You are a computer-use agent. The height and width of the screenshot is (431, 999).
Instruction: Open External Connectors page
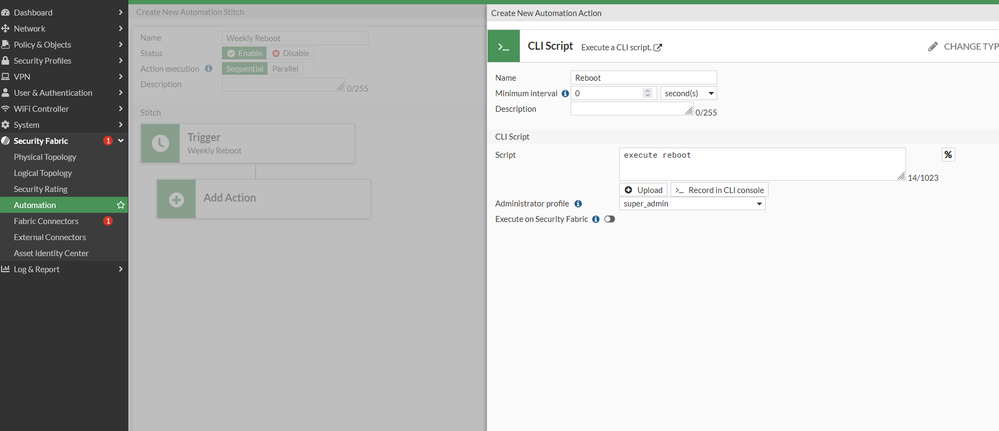[50, 237]
